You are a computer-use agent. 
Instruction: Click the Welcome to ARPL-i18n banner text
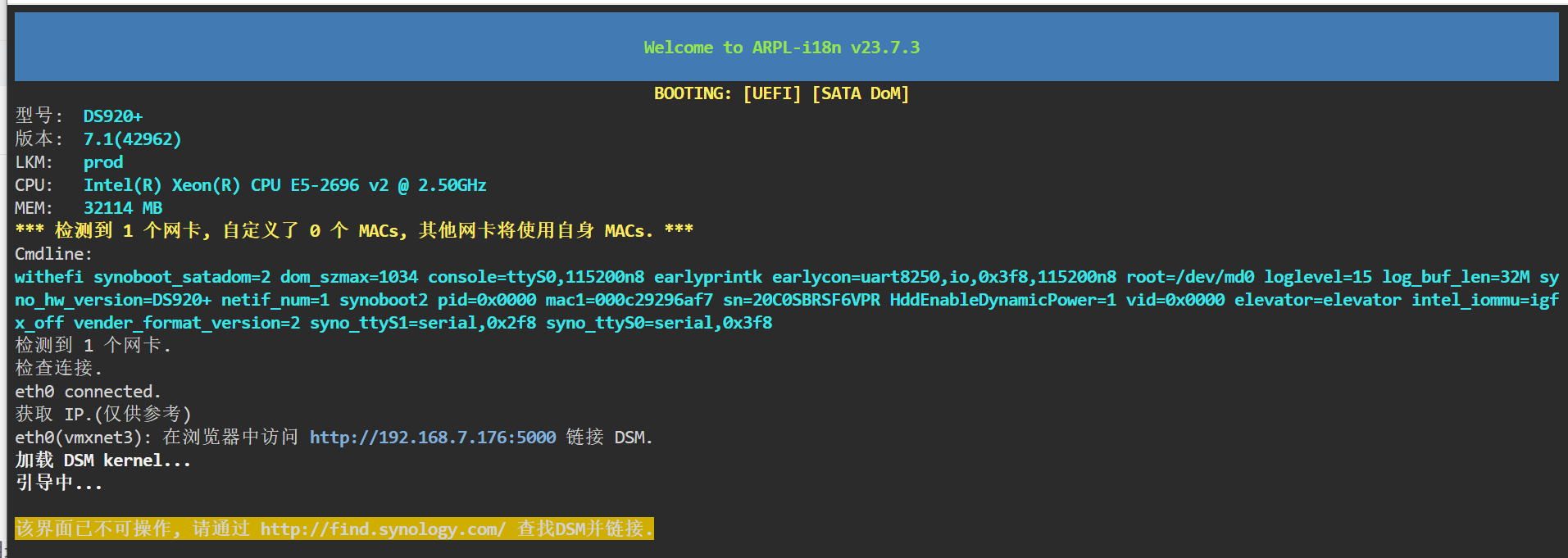click(x=781, y=48)
